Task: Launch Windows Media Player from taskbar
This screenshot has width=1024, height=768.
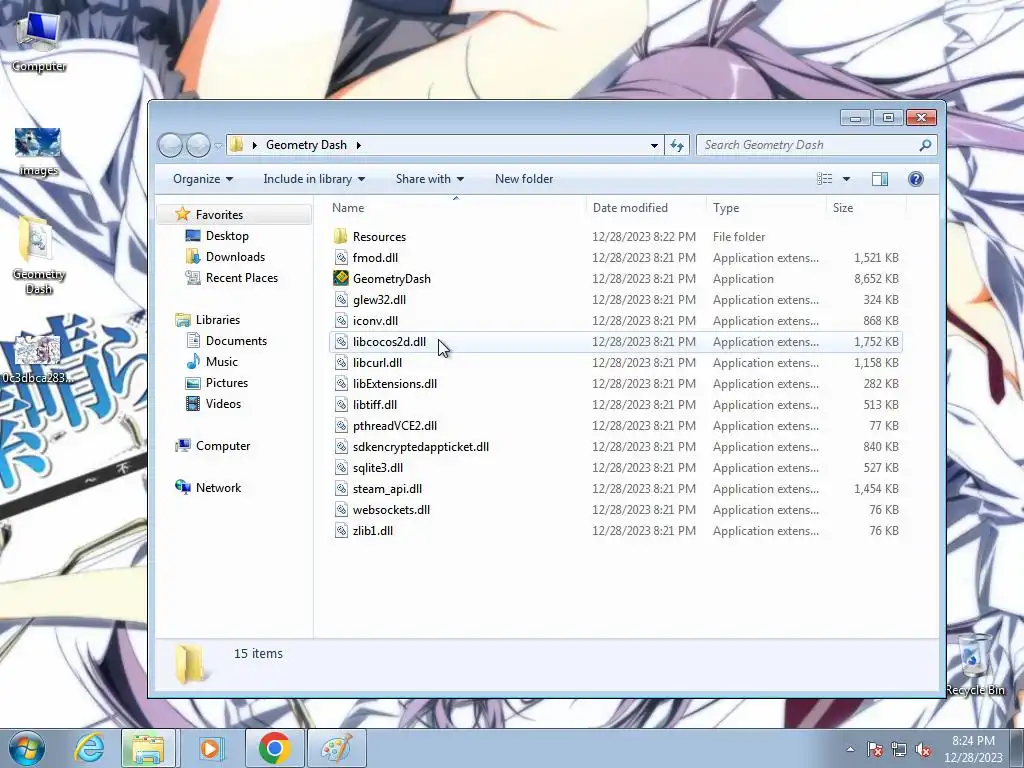Action: 210,748
